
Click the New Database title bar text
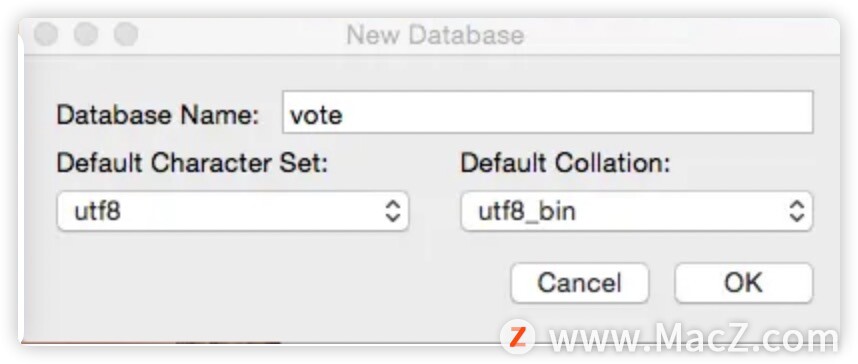[436, 35]
